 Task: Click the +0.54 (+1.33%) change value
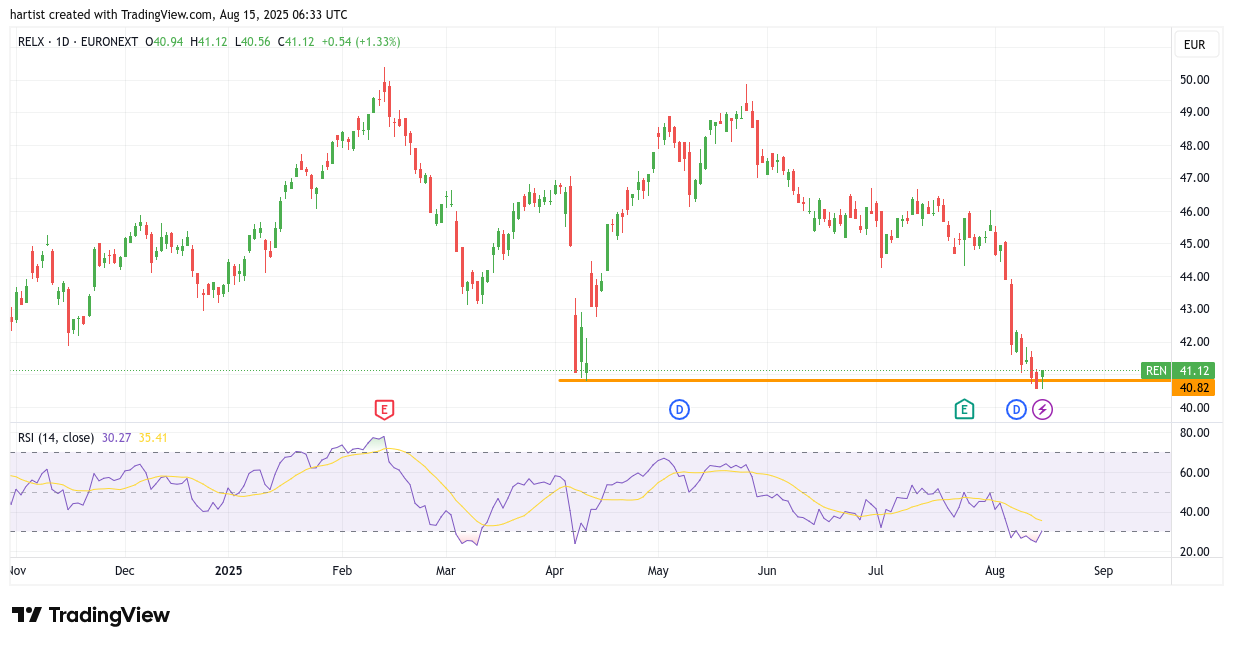[x=361, y=42]
